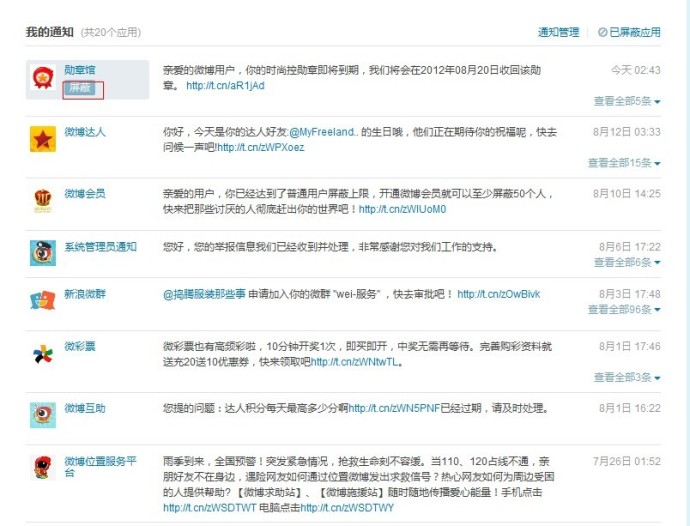Viewport: 690px width, 526px height.
Task: Open the 已屏蔽应用 blocked apps link
Action: pyautogui.click(x=630, y=32)
